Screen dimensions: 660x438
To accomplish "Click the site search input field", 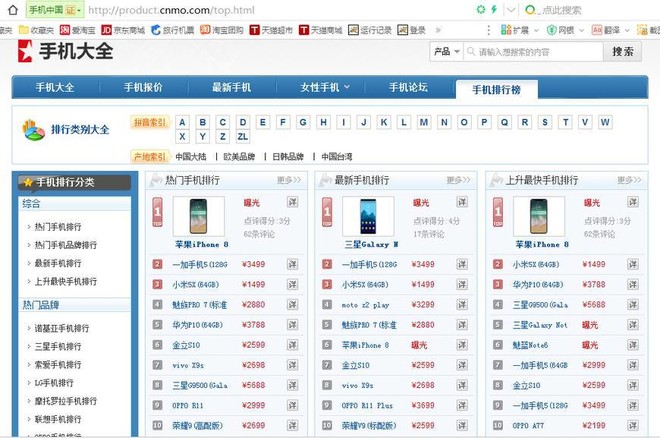I will coord(533,52).
